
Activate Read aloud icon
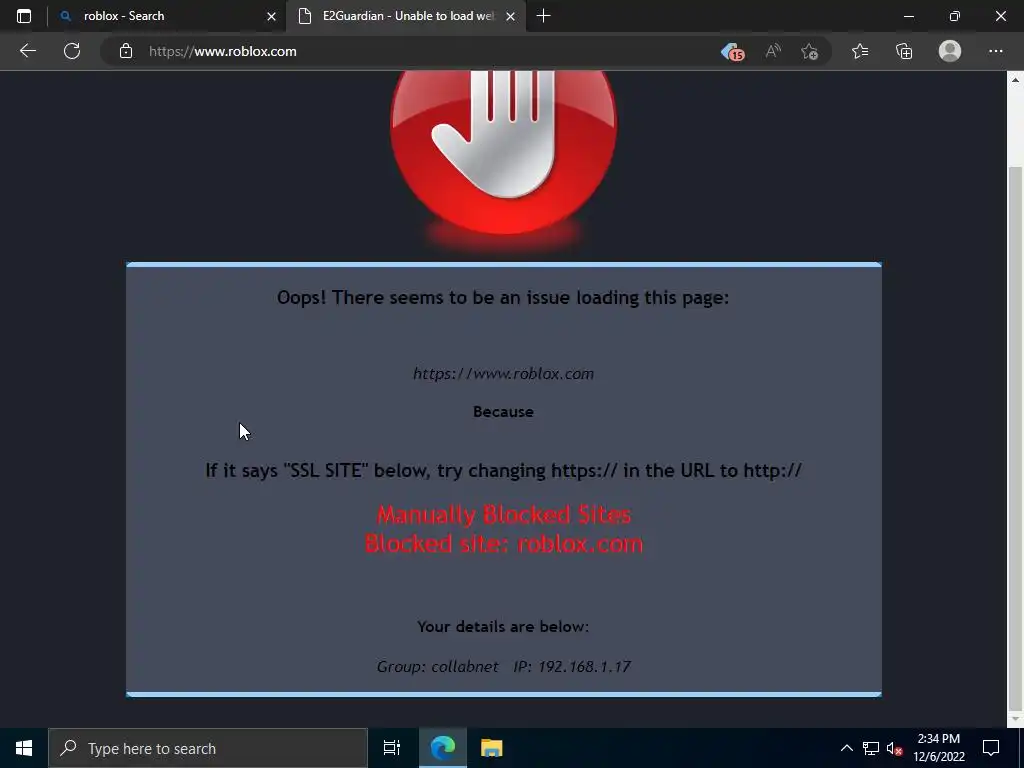(773, 51)
